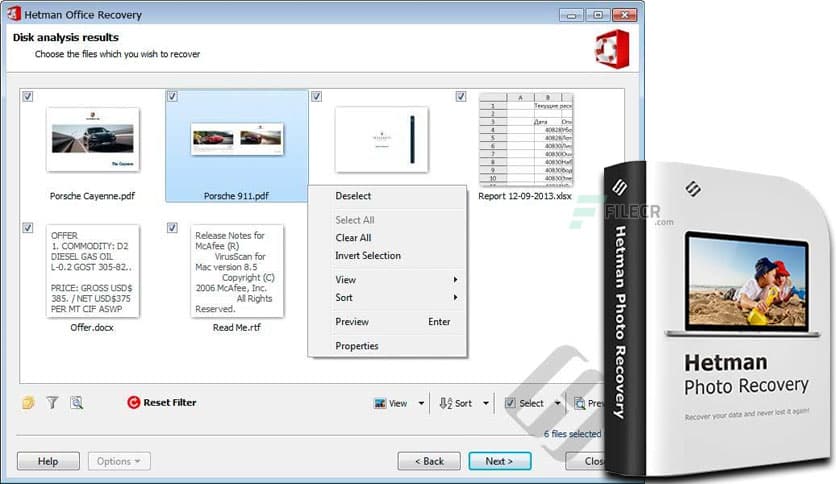Click the < Back button
Image resolution: width=836 pixels, height=484 pixels.
click(x=429, y=461)
